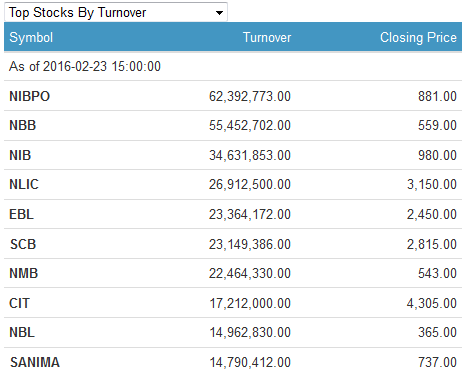Click SANIMA closing price 737.00
Screen dimensions: 466x375
pos(437,362)
